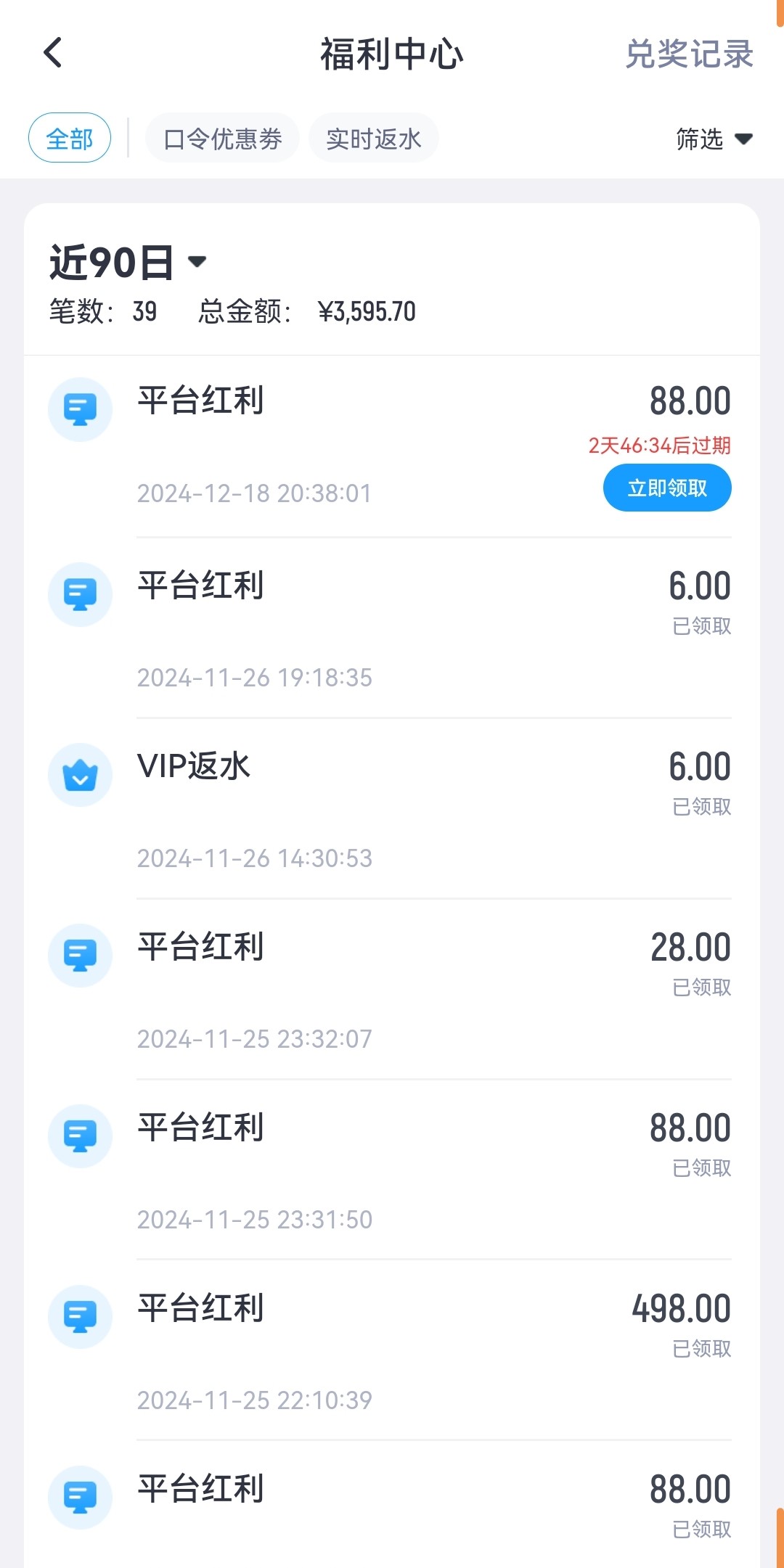Claim reward with 立即领取 button
The height and width of the screenshot is (1568, 784).
pyautogui.click(x=666, y=488)
